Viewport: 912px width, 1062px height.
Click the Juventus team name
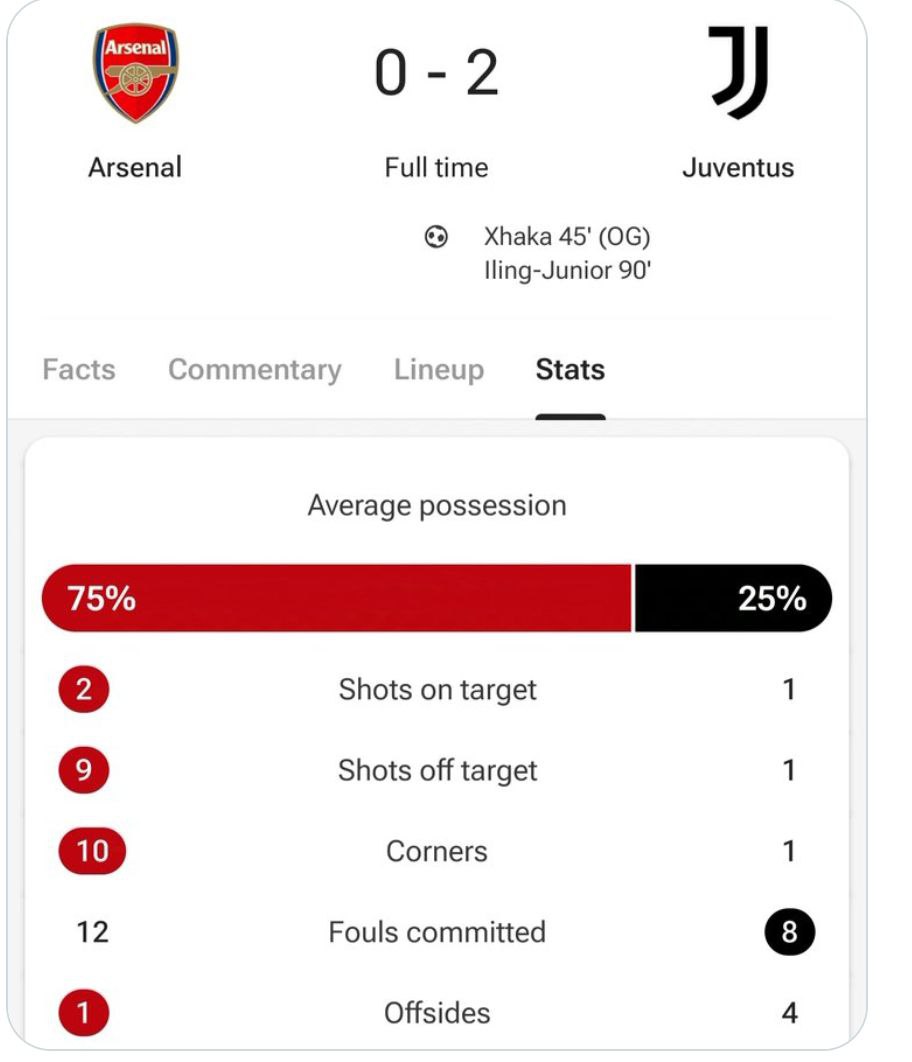738,167
